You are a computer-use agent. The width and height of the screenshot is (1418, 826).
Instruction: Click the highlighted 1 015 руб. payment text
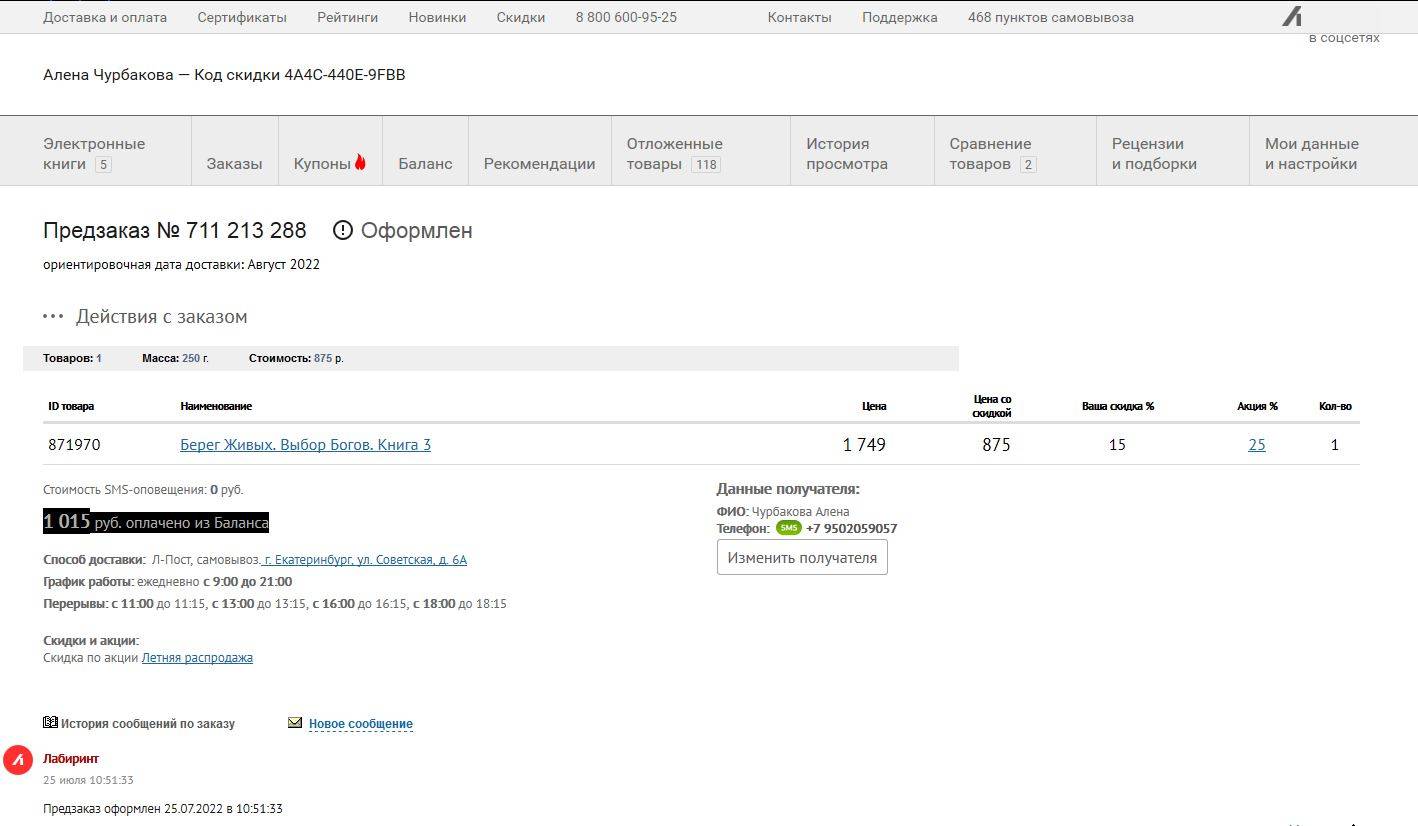pos(156,522)
